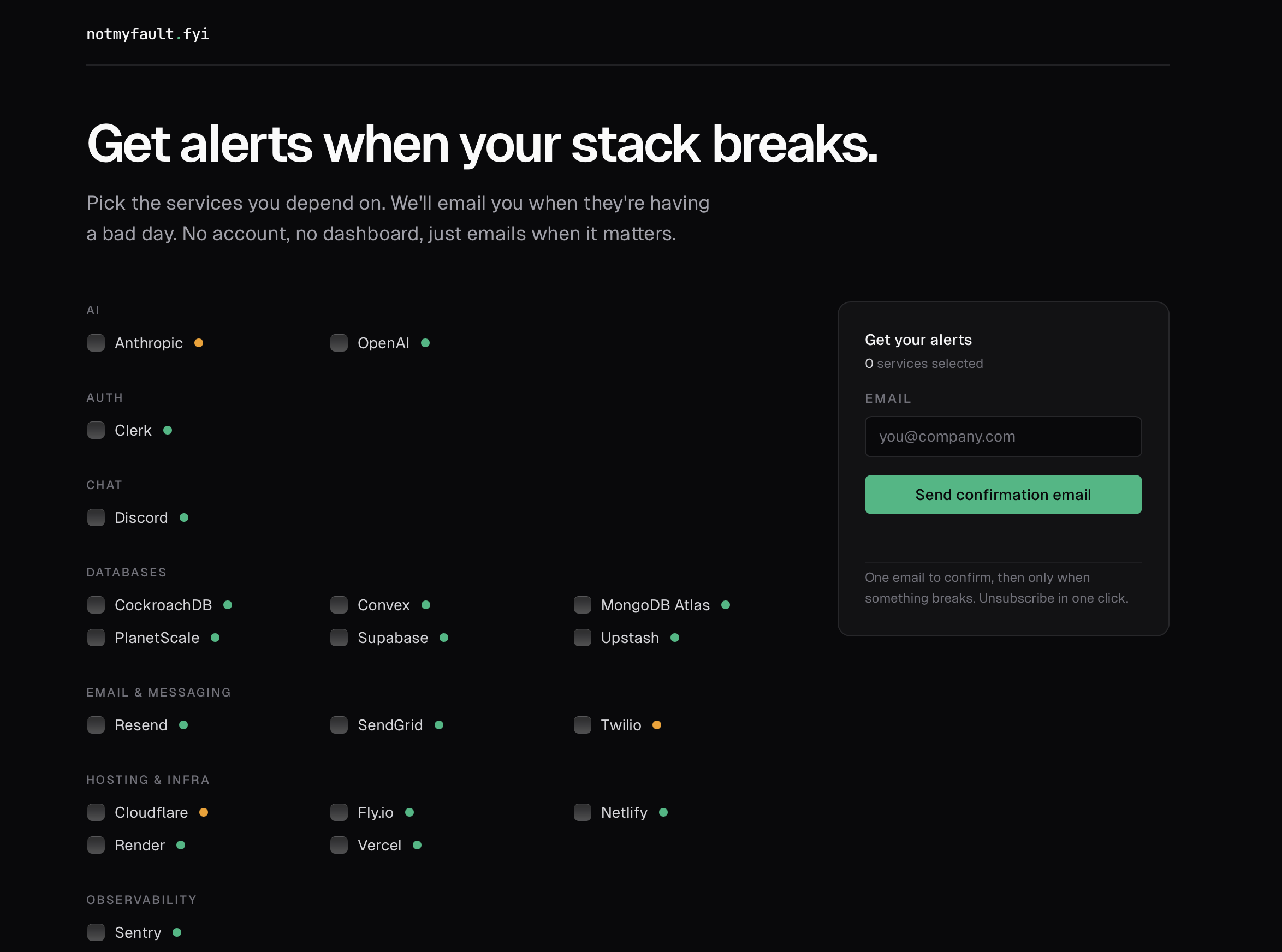Tick the Twilio checkbox
This screenshot has height=952, width=1282.
click(582, 725)
